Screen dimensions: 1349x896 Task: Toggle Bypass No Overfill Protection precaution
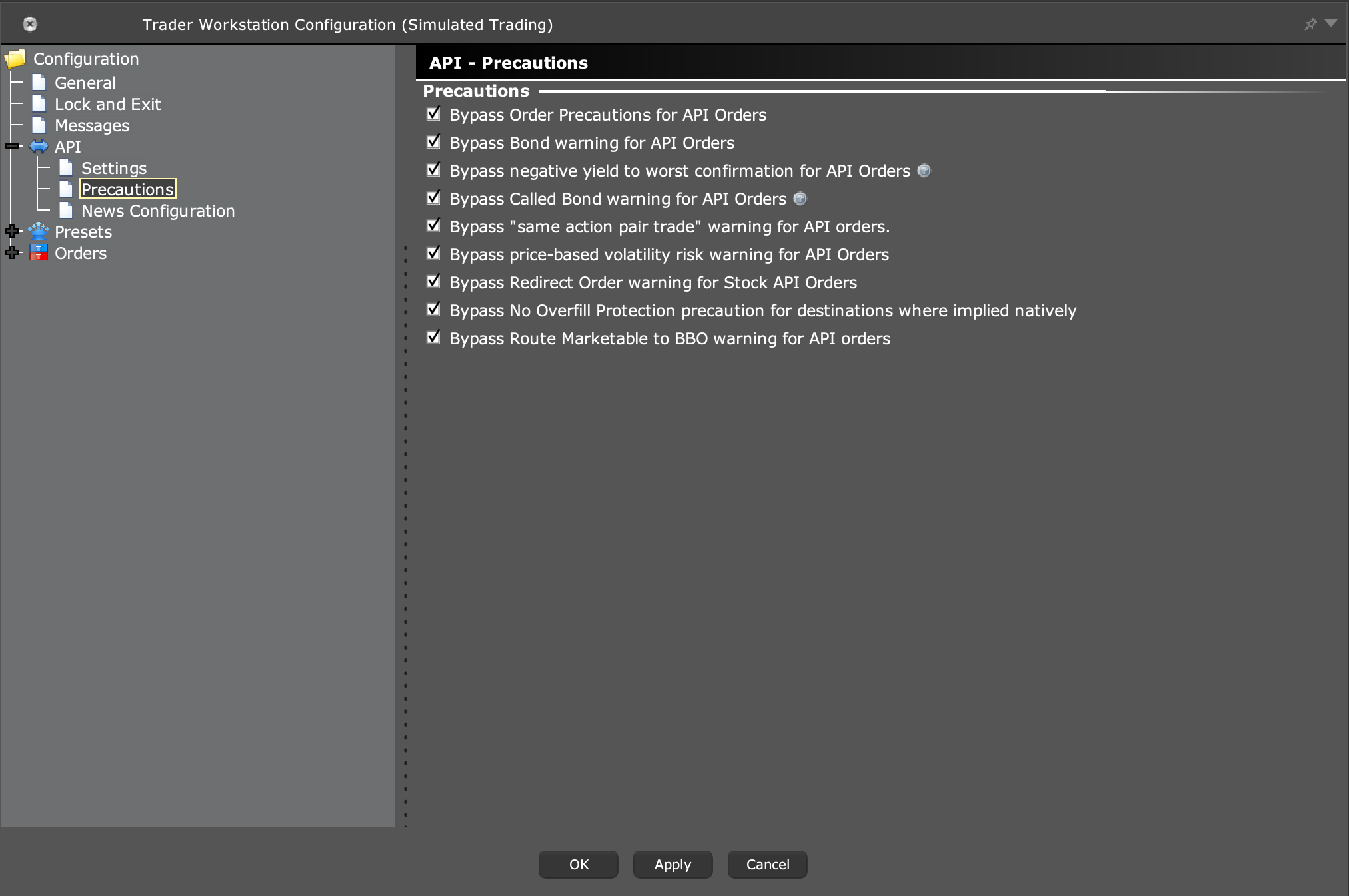434,310
